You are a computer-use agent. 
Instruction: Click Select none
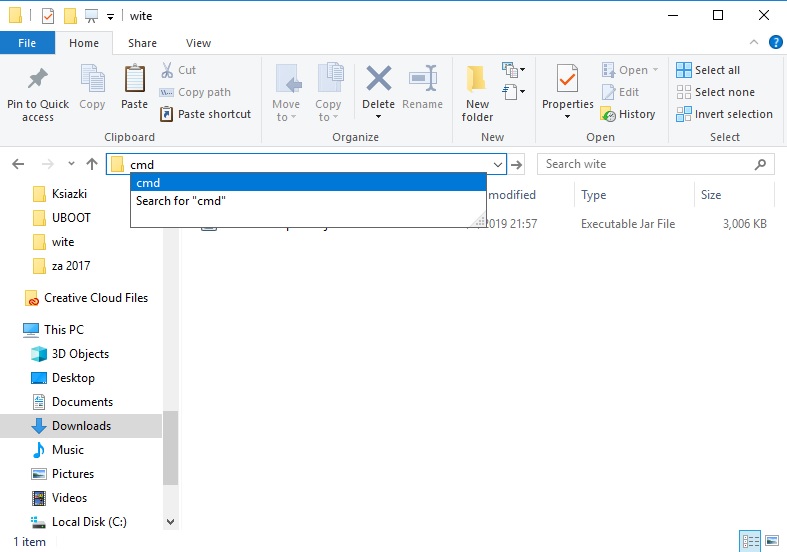[715, 92]
